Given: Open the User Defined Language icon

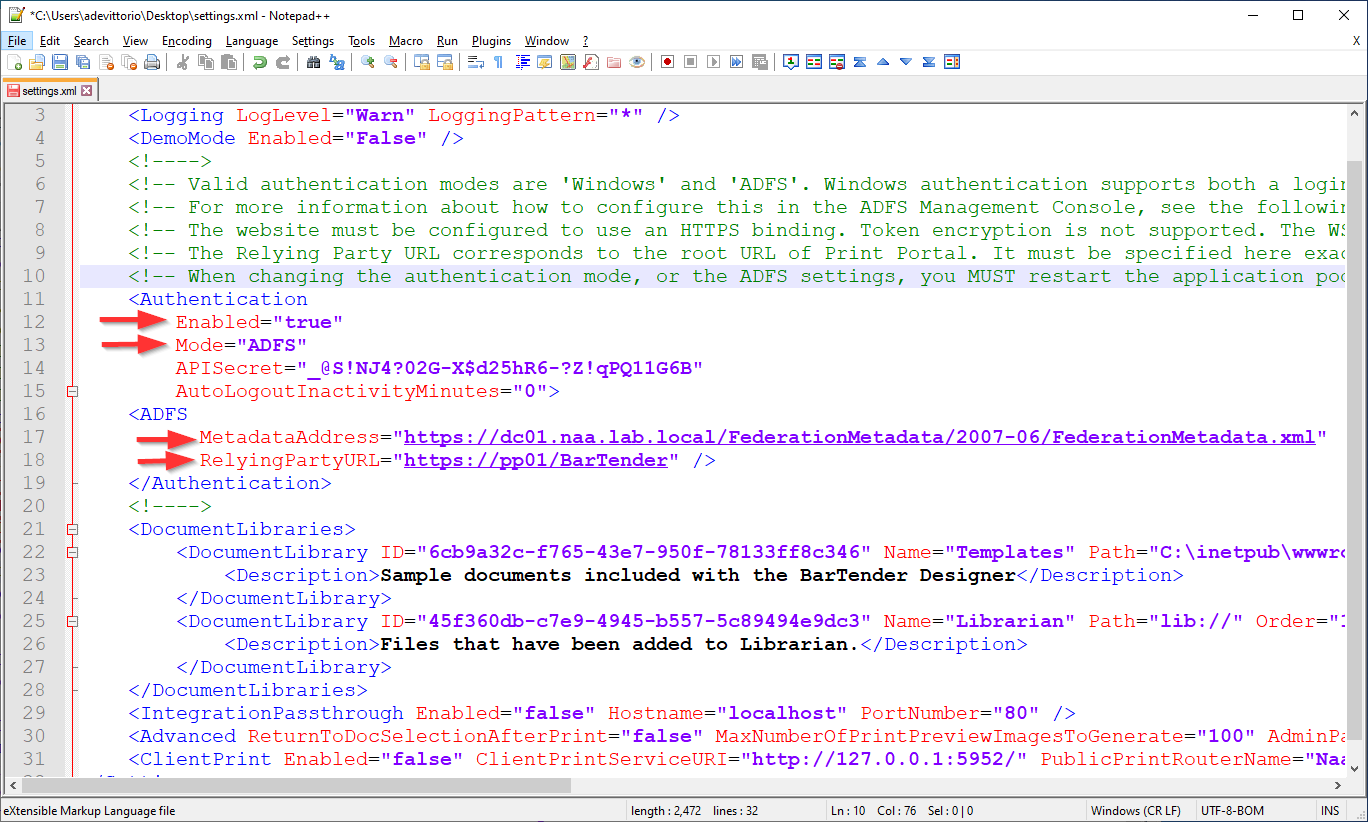Looking at the screenshot, I should click(x=545, y=62).
